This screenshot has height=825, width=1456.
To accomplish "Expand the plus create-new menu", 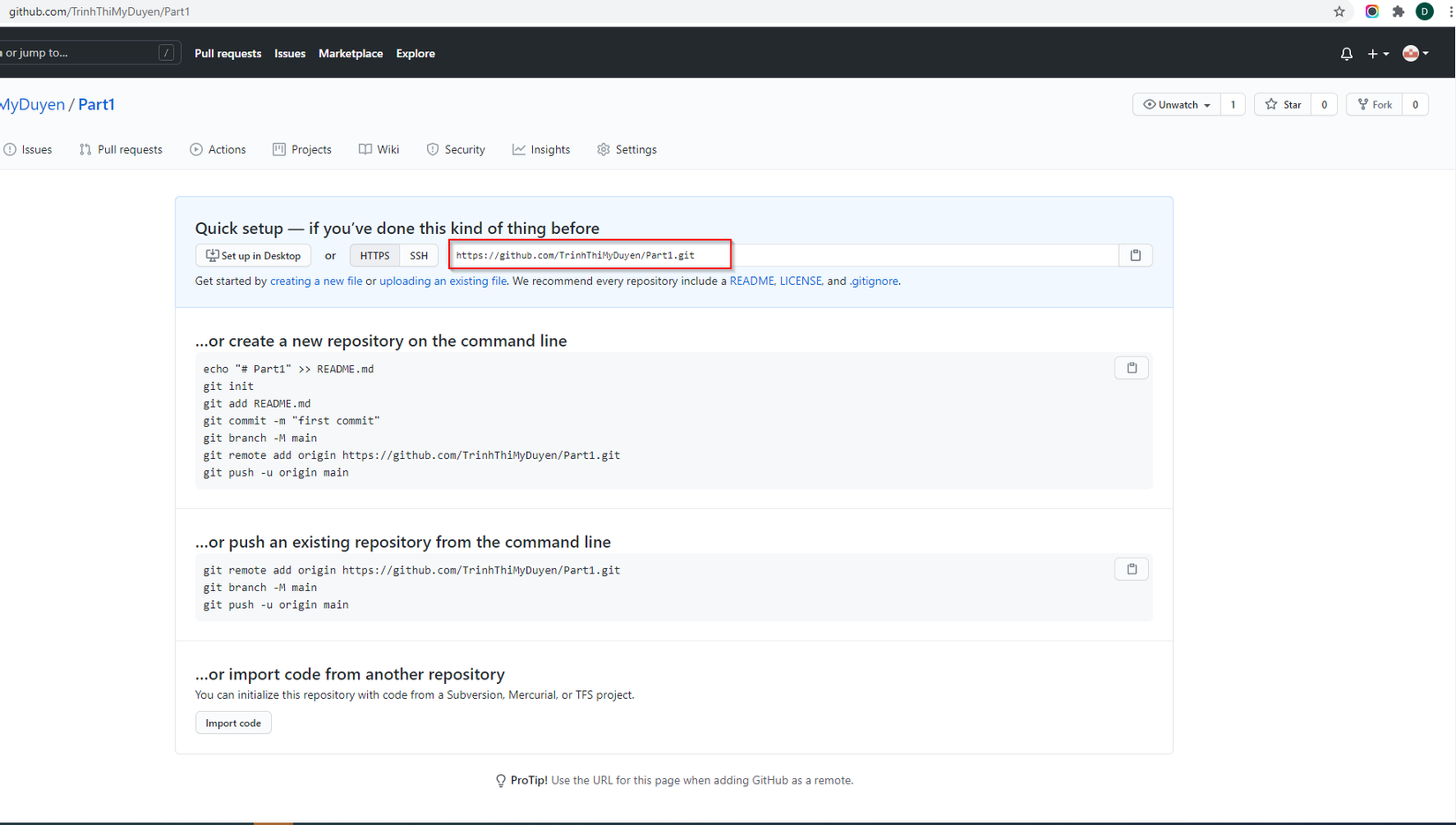I will pyautogui.click(x=1377, y=54).
